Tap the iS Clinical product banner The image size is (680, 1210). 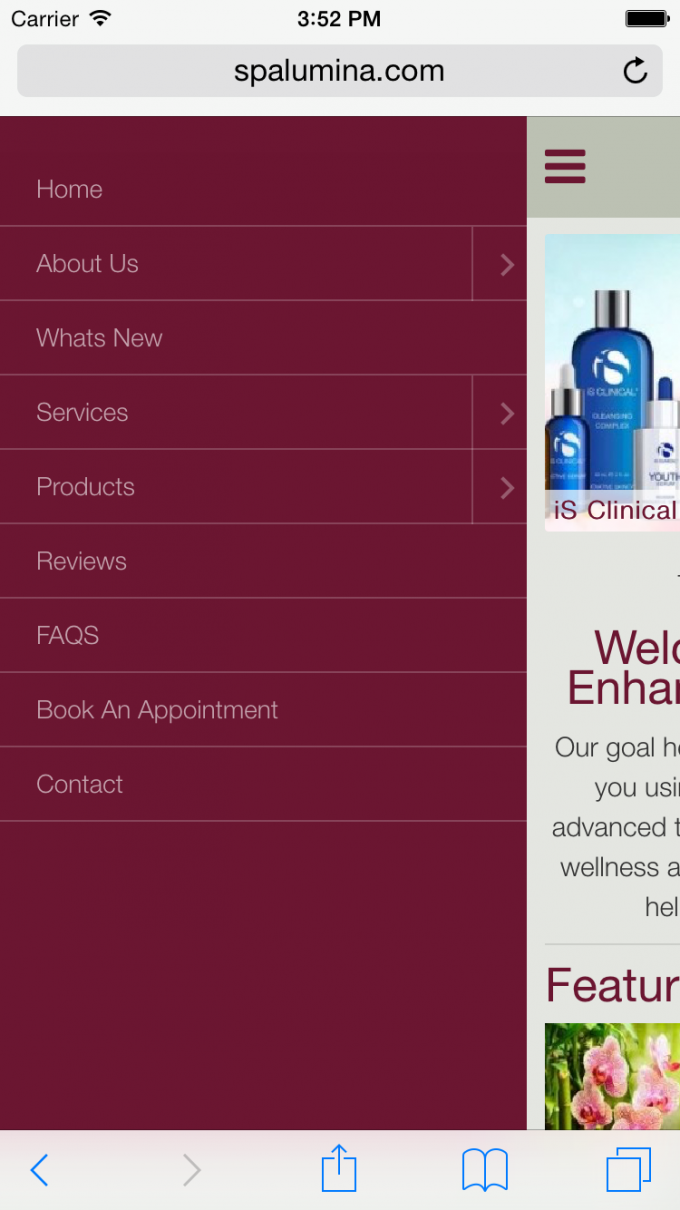pyautogui.click(x=612, y=382)
